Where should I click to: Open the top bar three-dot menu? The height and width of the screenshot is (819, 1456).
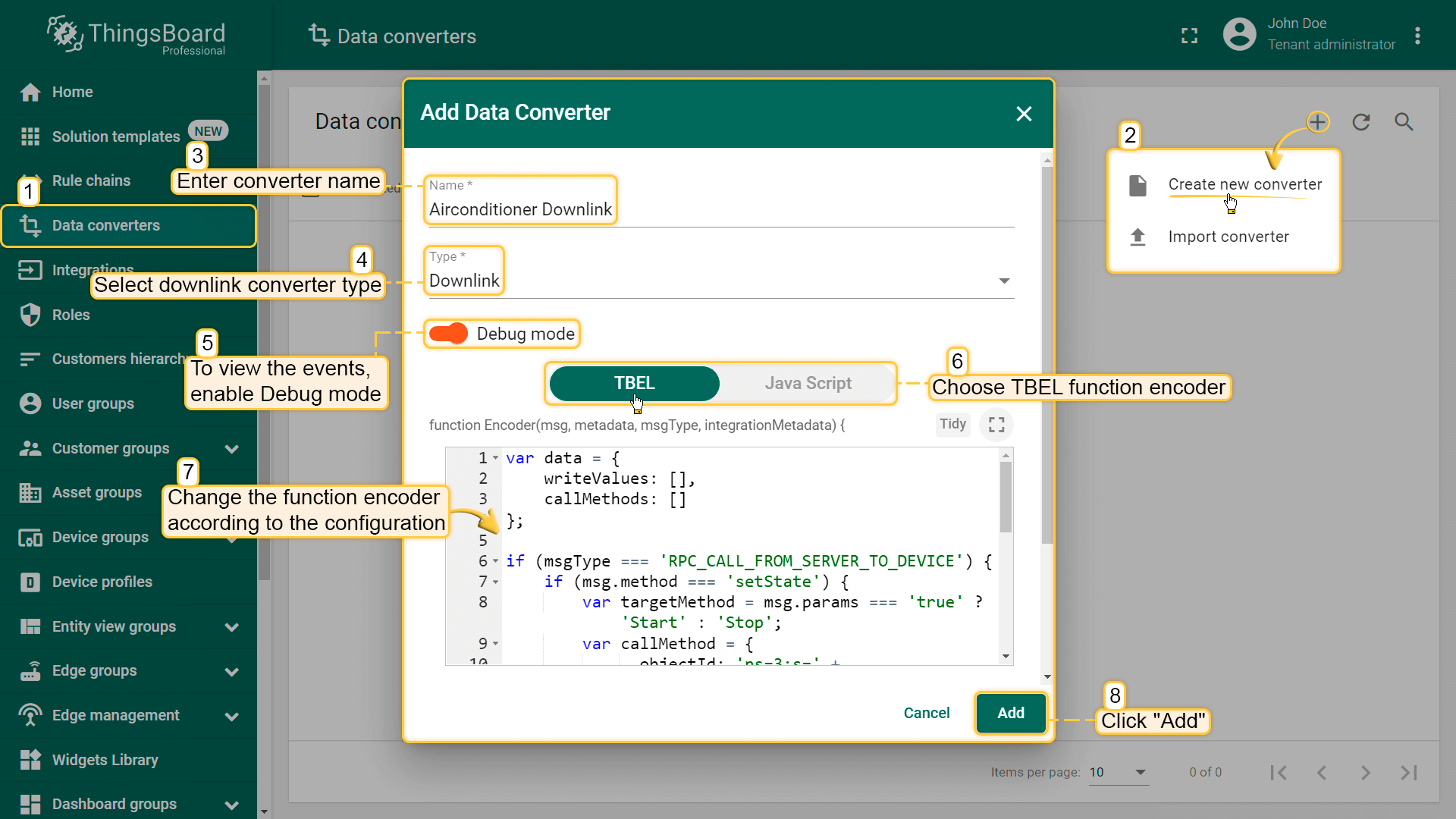coord(1417,36)
